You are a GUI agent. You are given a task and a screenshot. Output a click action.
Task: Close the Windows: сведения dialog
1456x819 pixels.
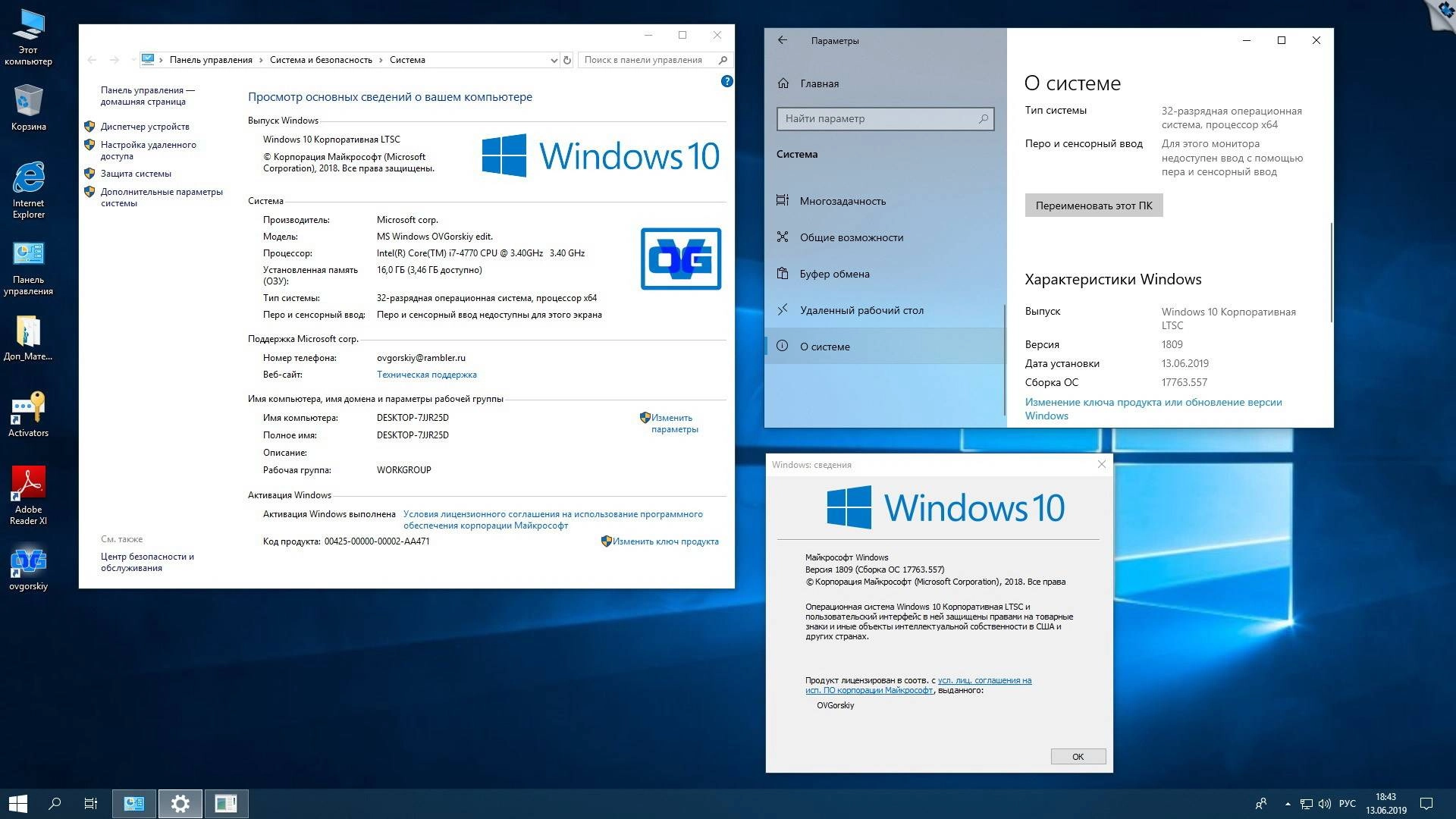1102,464
